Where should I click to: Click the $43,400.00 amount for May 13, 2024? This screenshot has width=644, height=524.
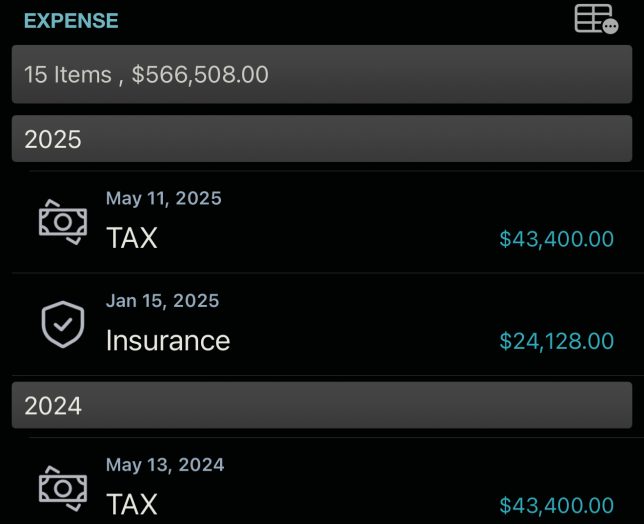click(x=556, y=505)
